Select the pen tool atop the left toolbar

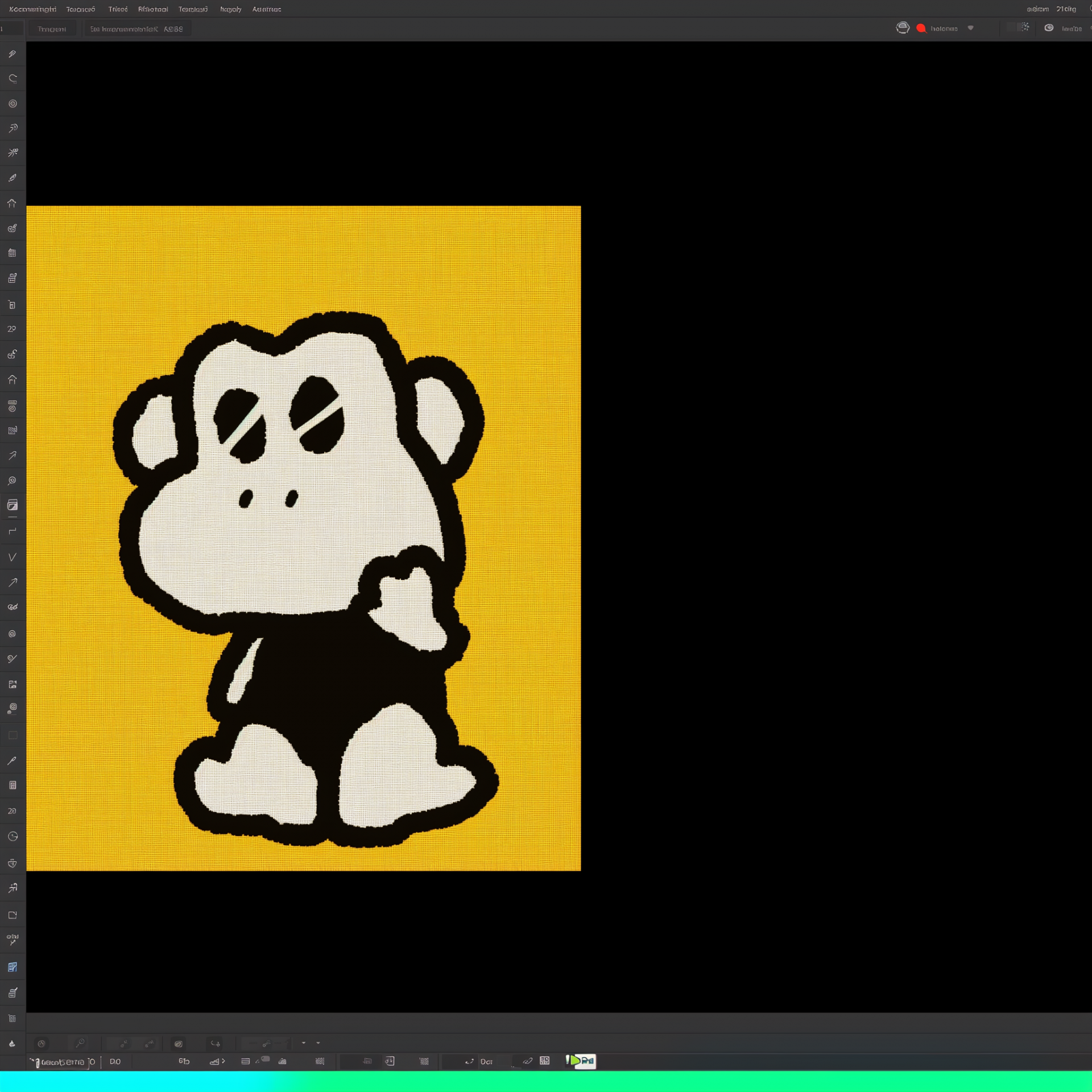(x=13, y=54)
